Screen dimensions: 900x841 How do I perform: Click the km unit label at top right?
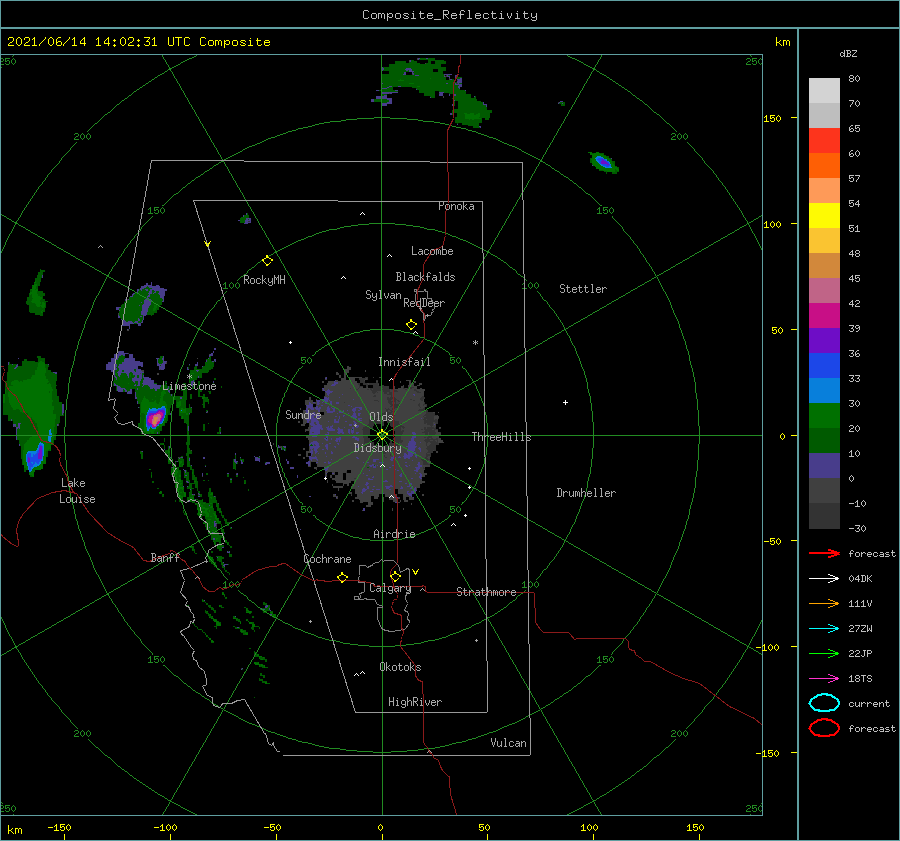pyautogui.click(x=782, y=42)
